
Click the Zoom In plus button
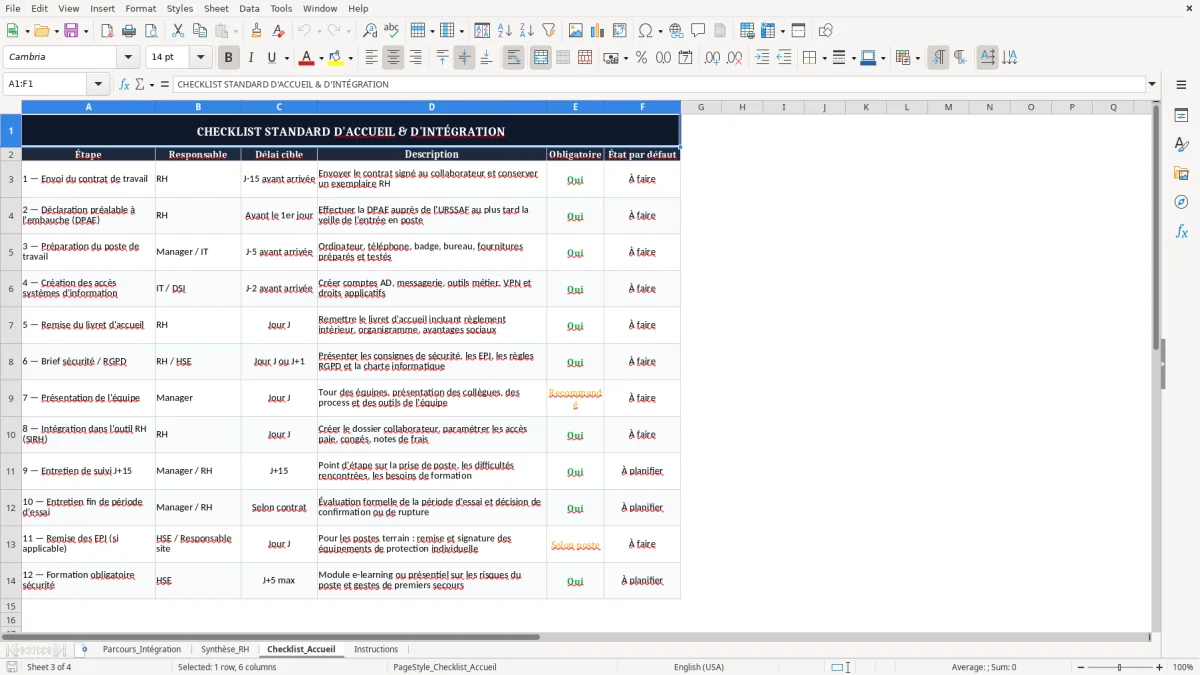(1160, 667)
